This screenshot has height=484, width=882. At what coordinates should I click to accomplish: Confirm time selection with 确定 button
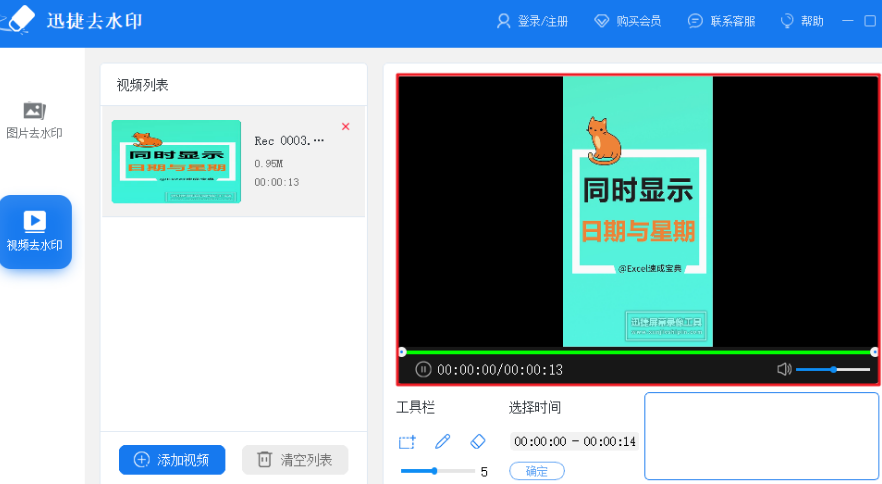[x=537, y=471]
